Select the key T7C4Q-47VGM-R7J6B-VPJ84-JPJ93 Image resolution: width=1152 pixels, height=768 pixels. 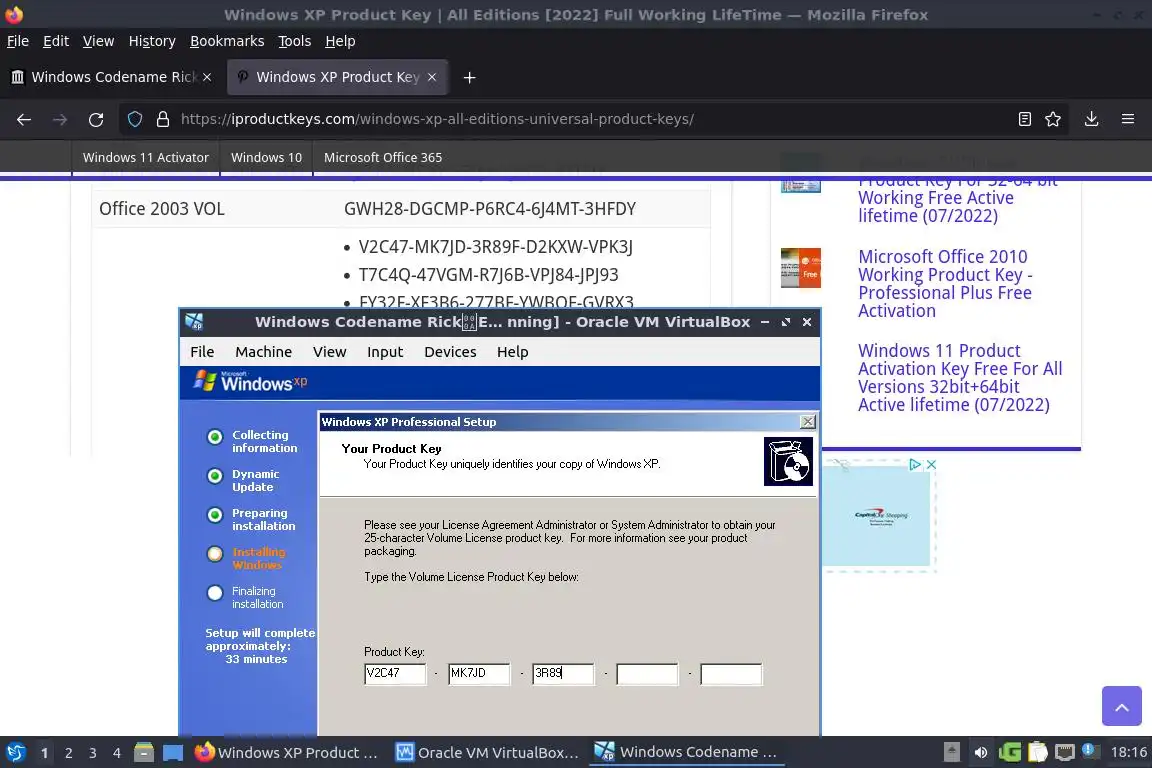point(488,275)
